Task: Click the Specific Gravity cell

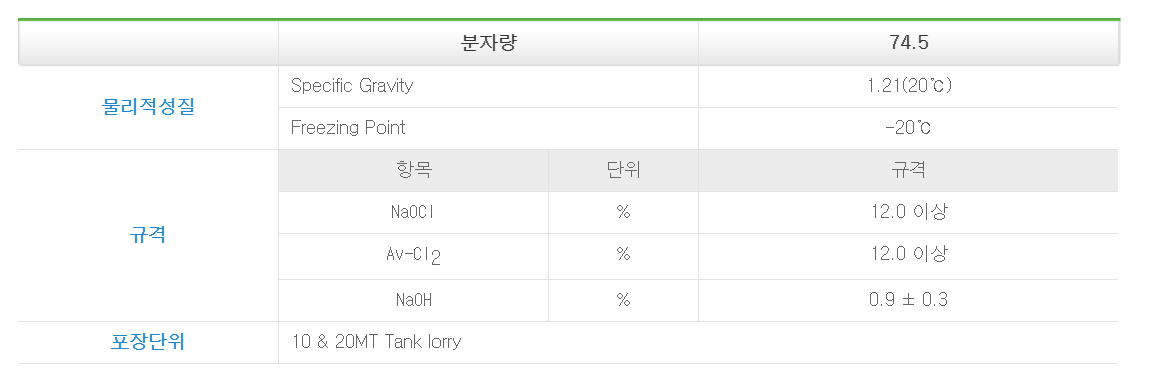Action: click(488, 86)
